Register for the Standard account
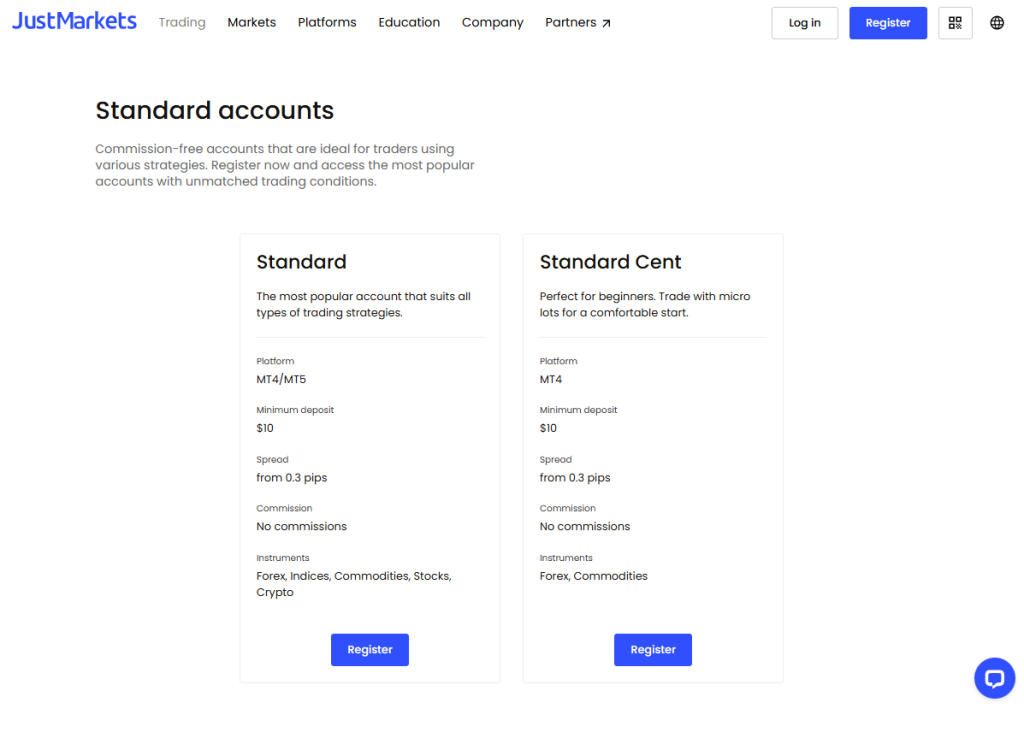The width and height of the screenshot is (1024, 732). coord(369,649)
